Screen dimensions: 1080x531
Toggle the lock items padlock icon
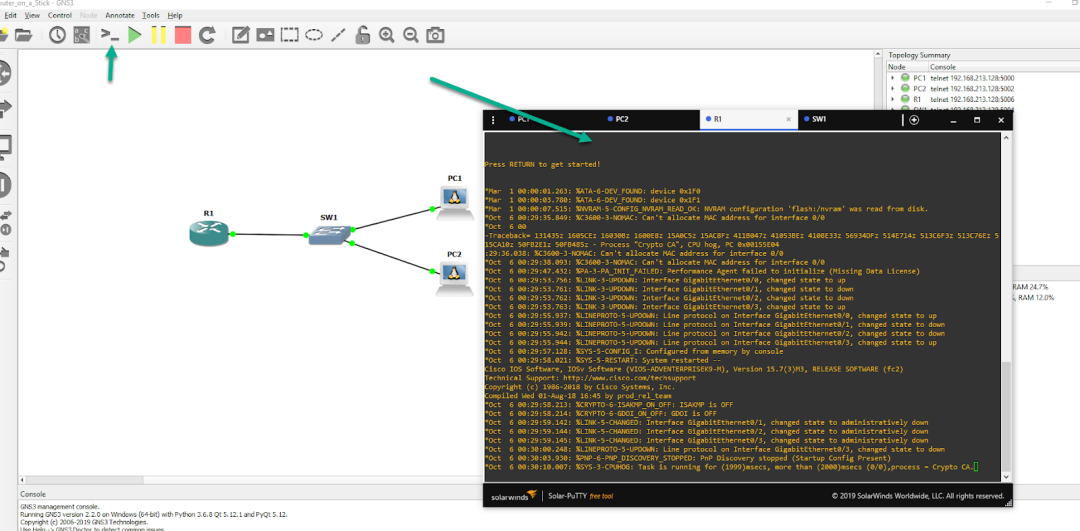(x=362, y=35)
